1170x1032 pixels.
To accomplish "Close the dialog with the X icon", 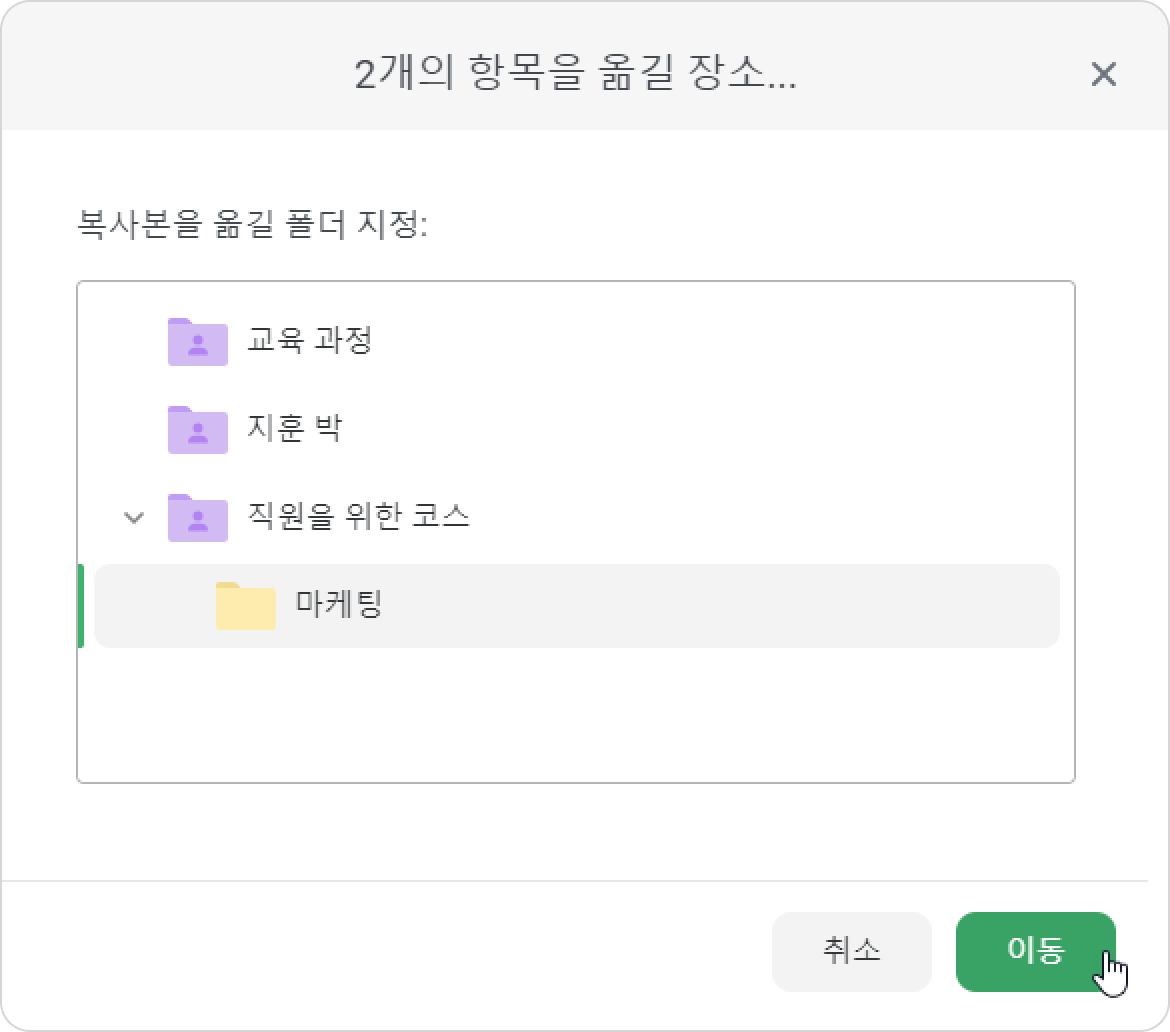I will [x=1104, y=75].
